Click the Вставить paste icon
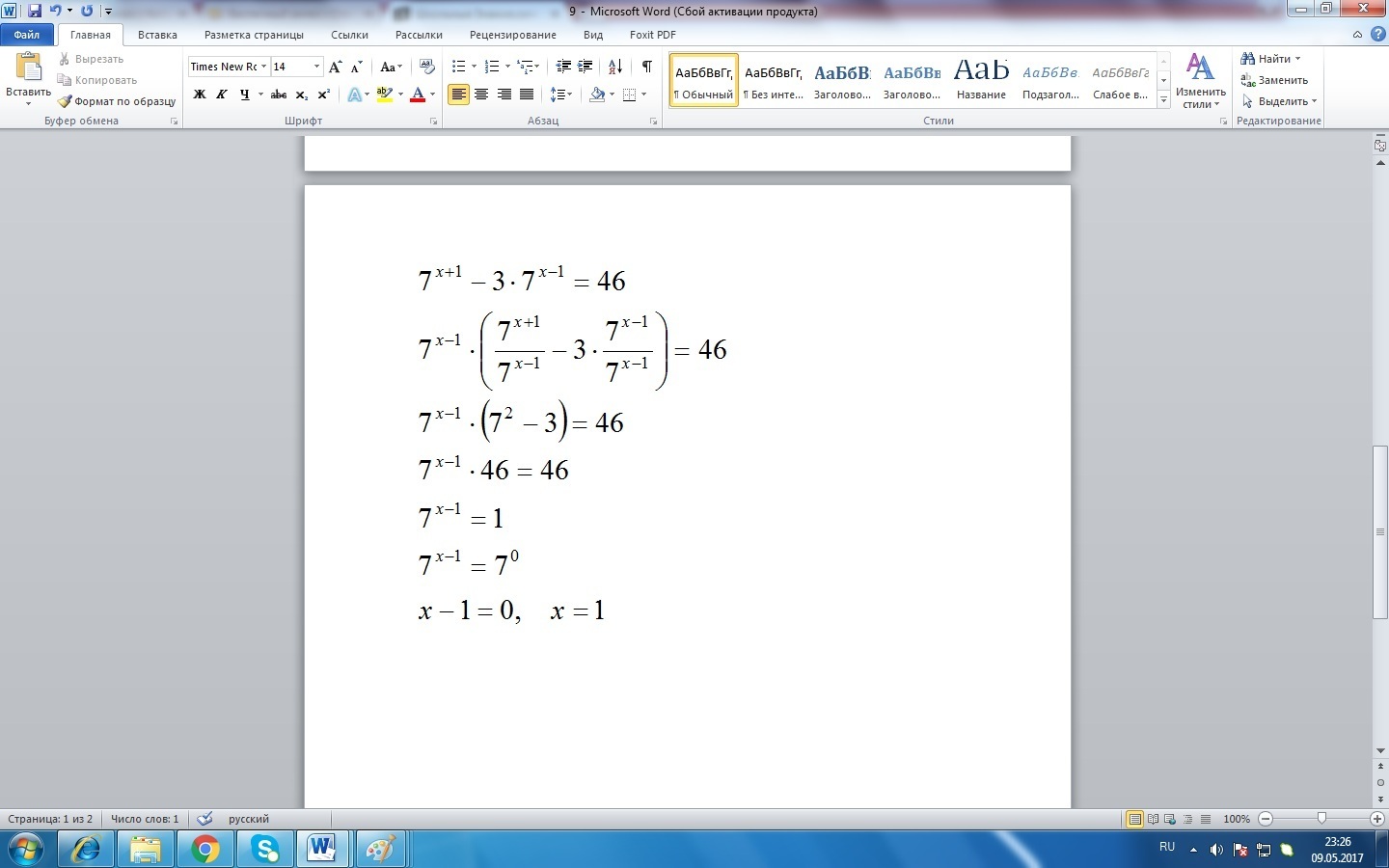Screen dimensions: 1389x868 pyautogui.click(x=29, y=68)
